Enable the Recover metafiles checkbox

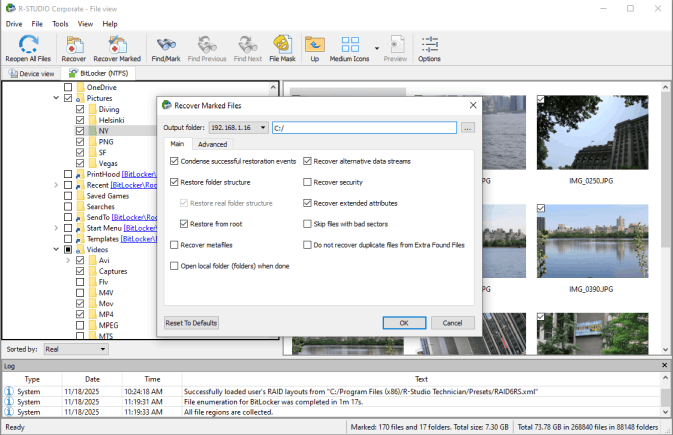coord(175,245)
